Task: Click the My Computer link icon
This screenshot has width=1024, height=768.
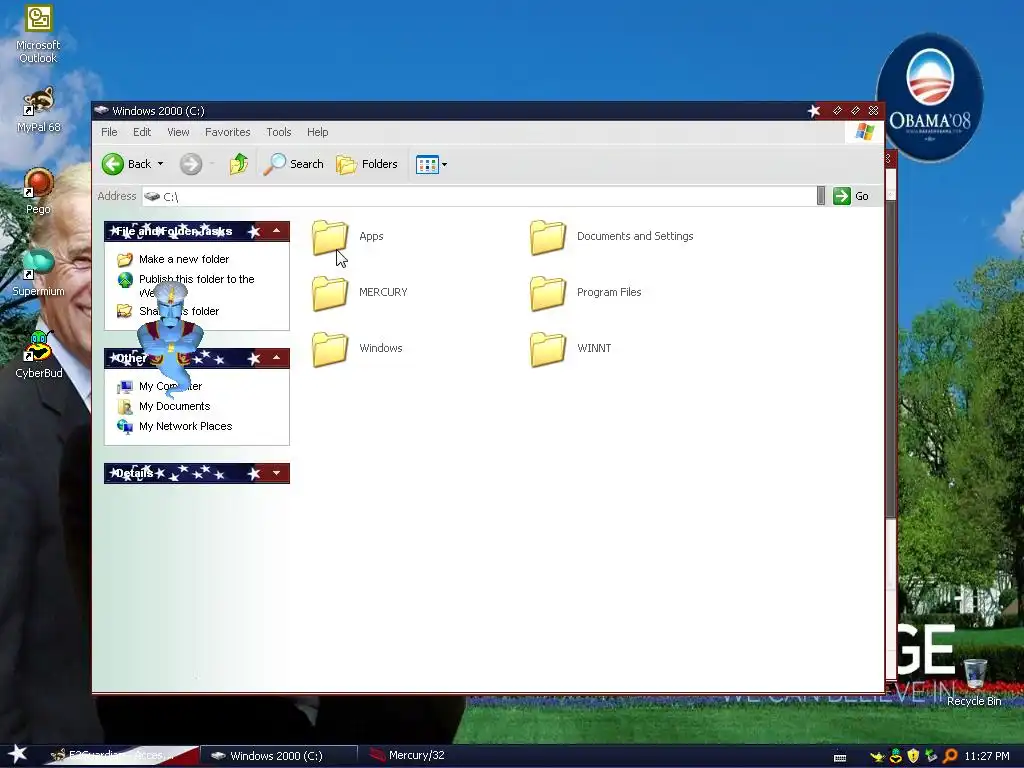Action: tap(125, 387)
